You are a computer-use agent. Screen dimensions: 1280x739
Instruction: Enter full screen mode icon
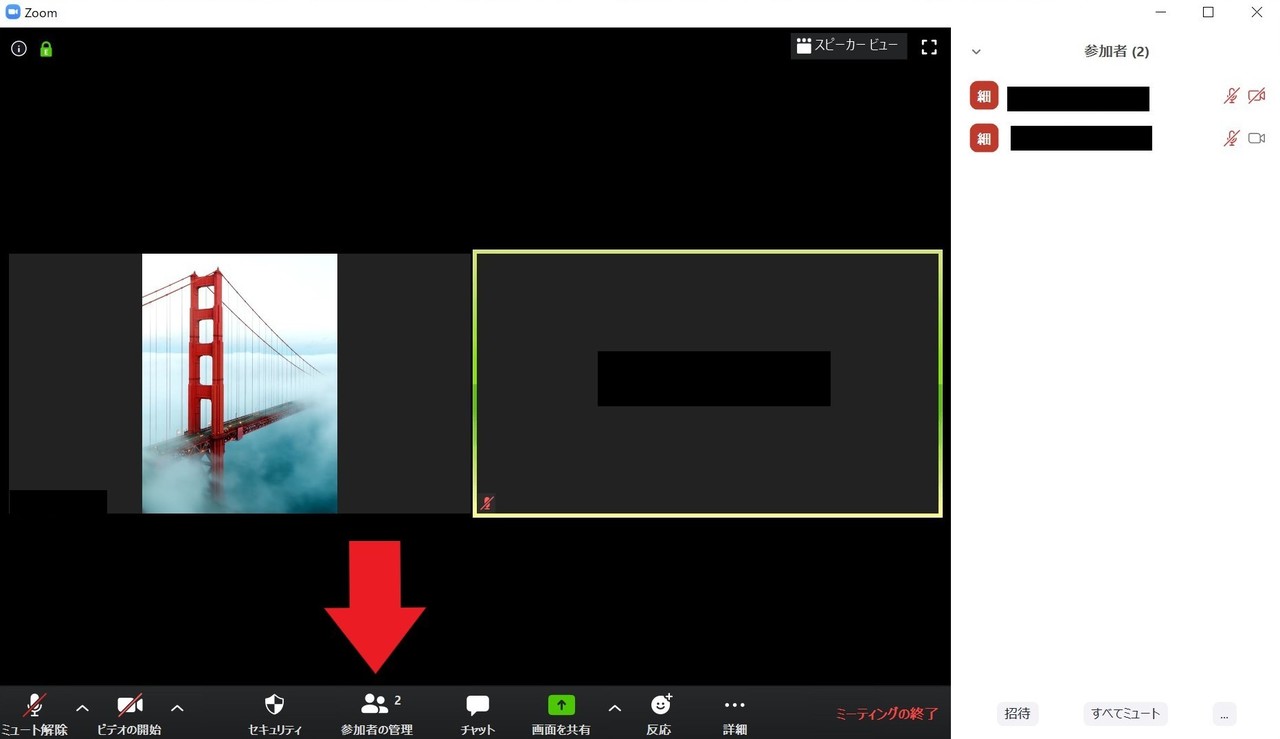(x=929, y=46)
